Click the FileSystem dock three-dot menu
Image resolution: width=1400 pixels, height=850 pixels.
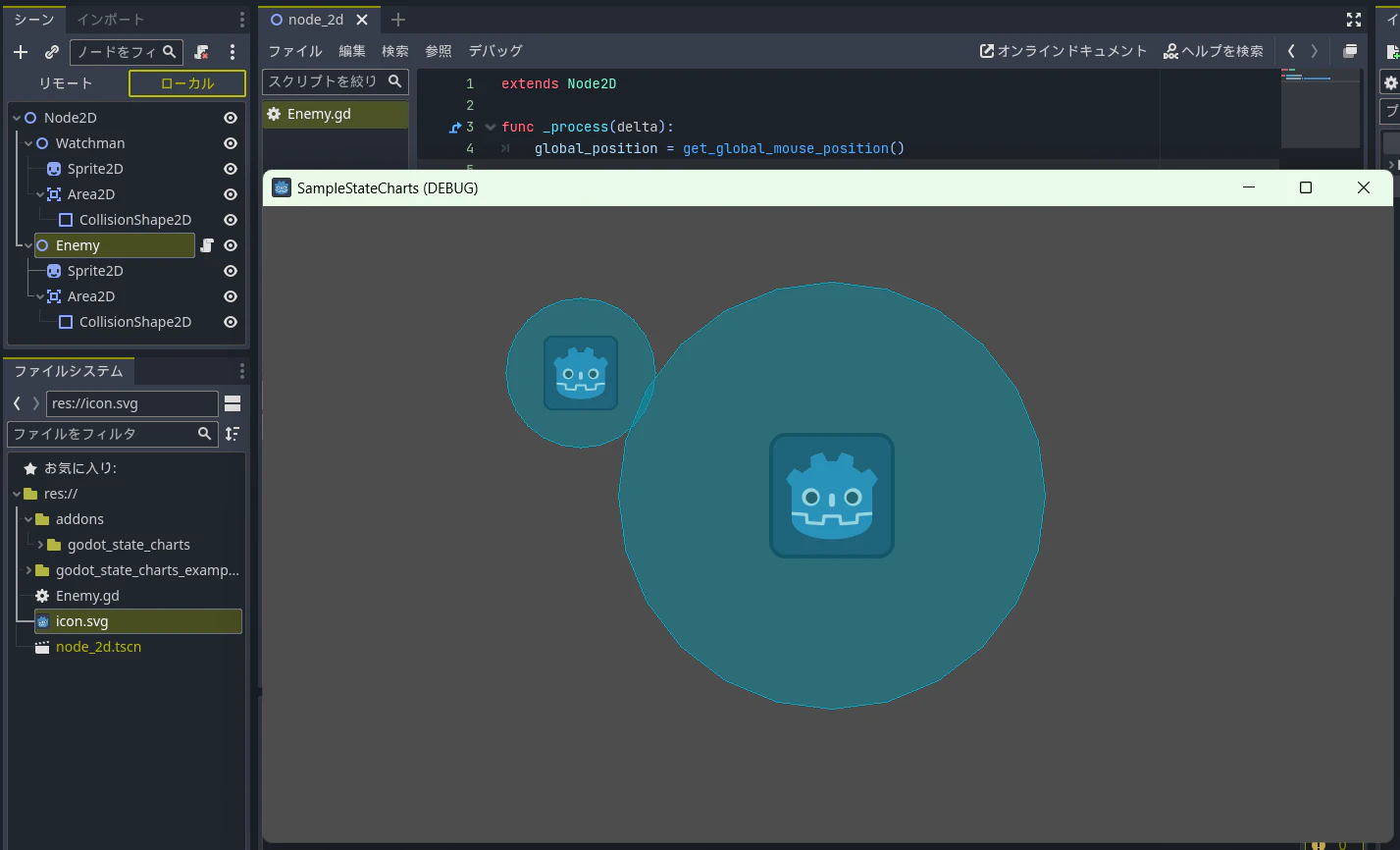click(242, 371)
